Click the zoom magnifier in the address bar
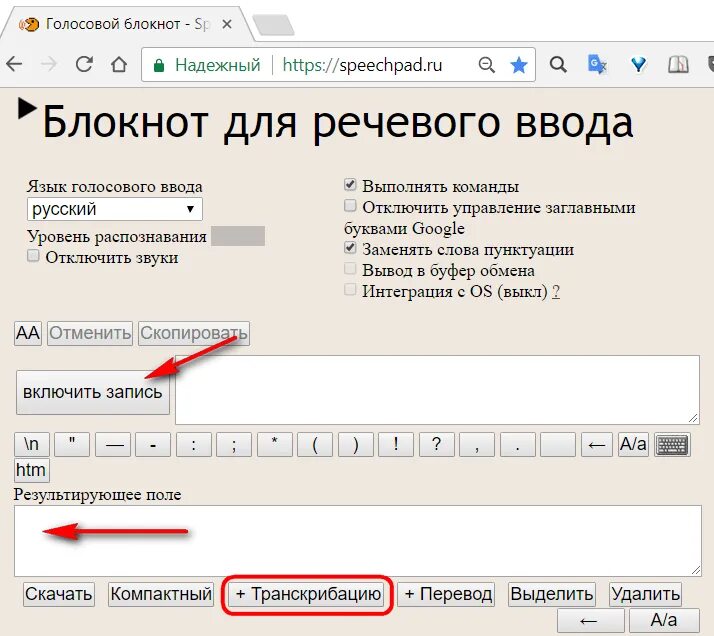 [486, 65]
